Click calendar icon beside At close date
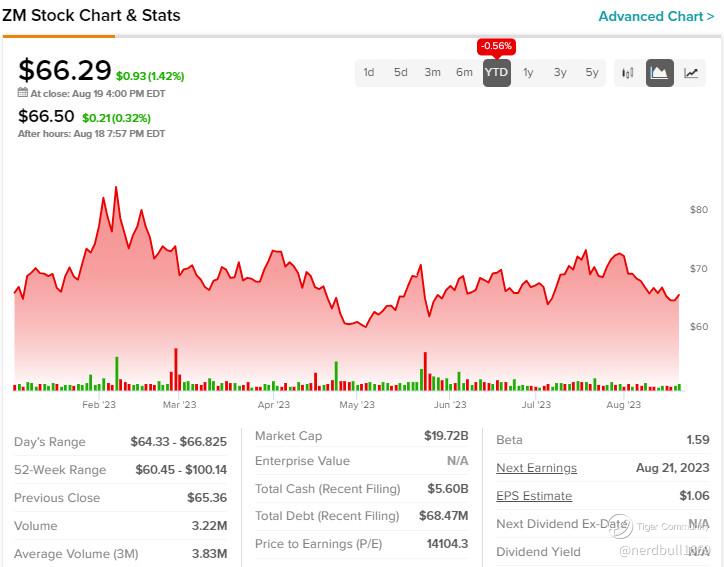The height and width of the screenshot is (567, 724). [x=23, y=92]
